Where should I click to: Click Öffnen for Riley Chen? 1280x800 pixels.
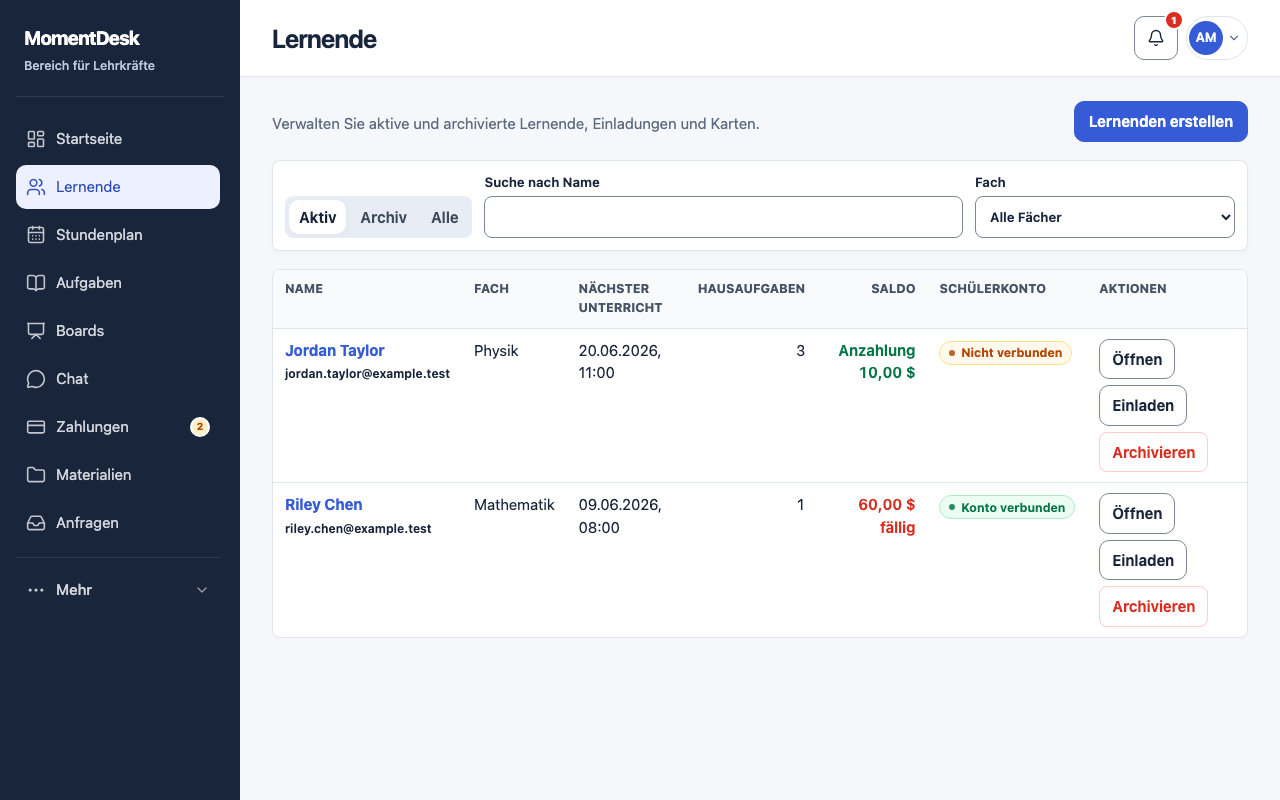pos(1137,513)
